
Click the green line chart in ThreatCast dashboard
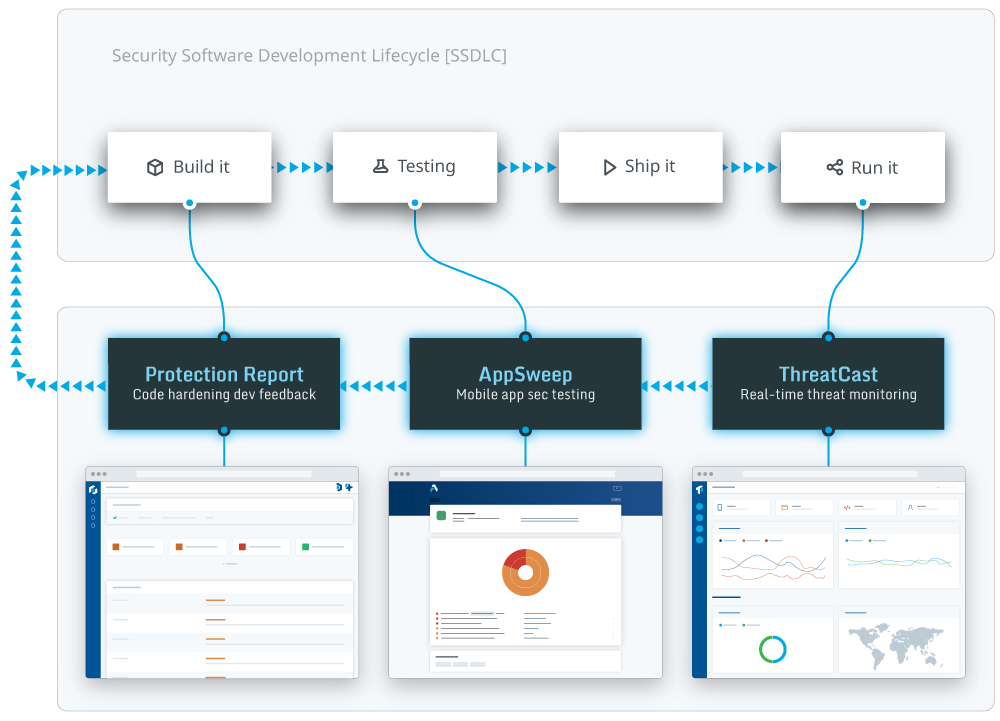click(x=899, y=562)
